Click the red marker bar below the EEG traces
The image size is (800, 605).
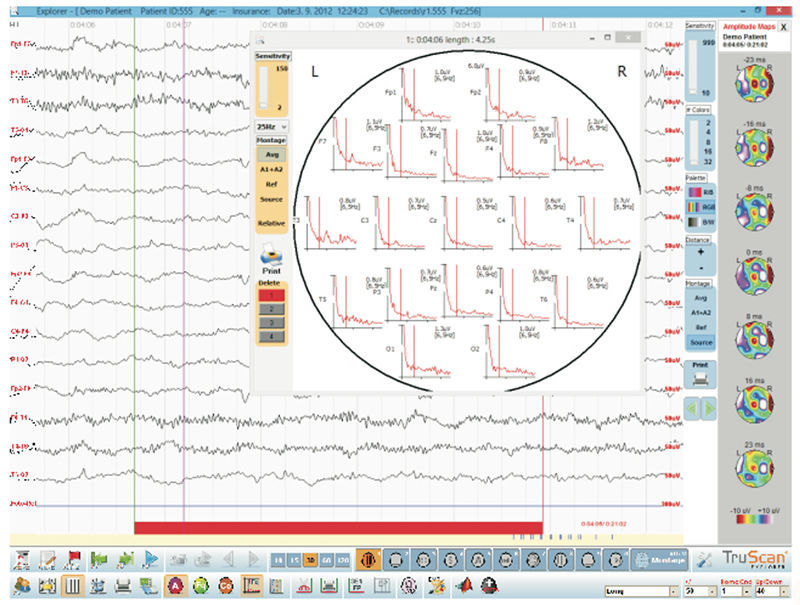point(340,524)
